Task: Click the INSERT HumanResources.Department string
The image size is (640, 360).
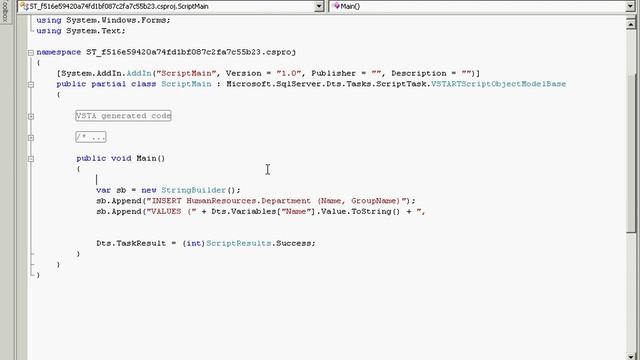Action: [x=276, y=201]
